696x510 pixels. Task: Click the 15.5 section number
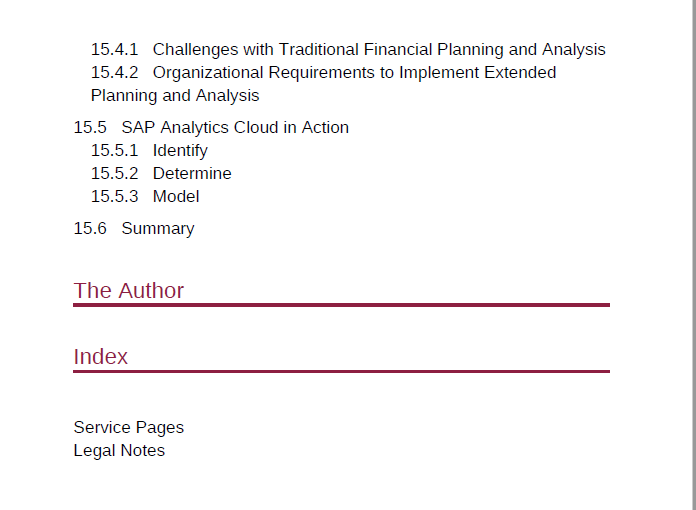coord(90,127)
